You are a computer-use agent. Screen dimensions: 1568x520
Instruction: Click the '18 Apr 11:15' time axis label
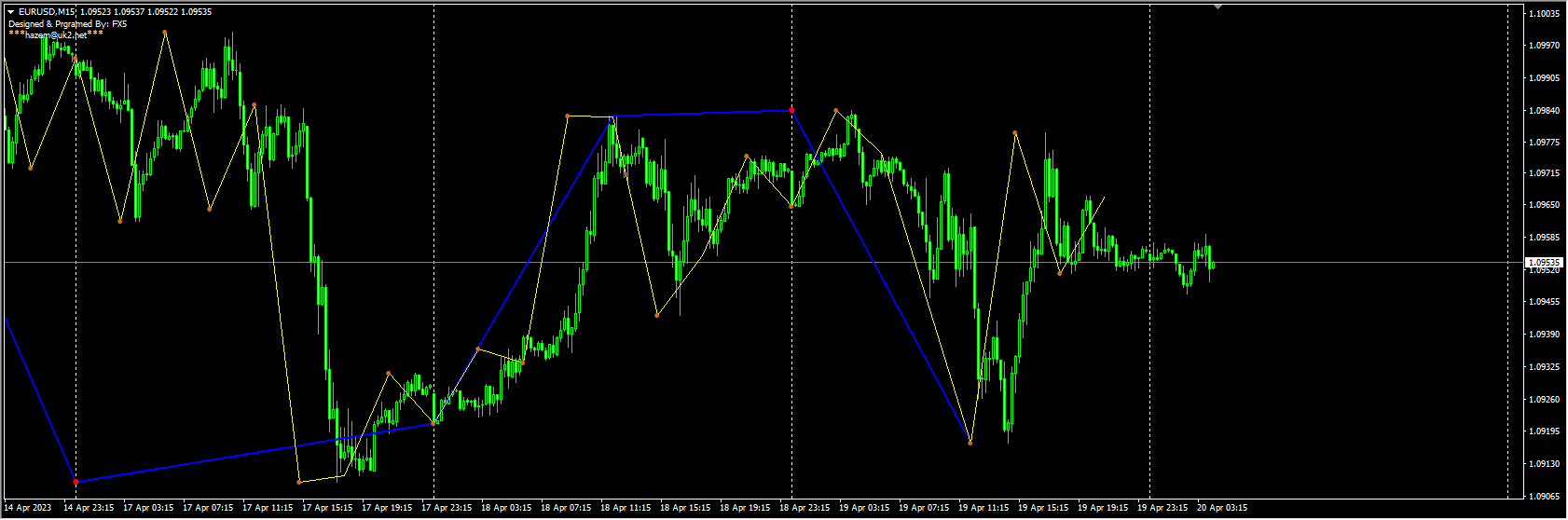pyautogui.click(x=626, y=509)
